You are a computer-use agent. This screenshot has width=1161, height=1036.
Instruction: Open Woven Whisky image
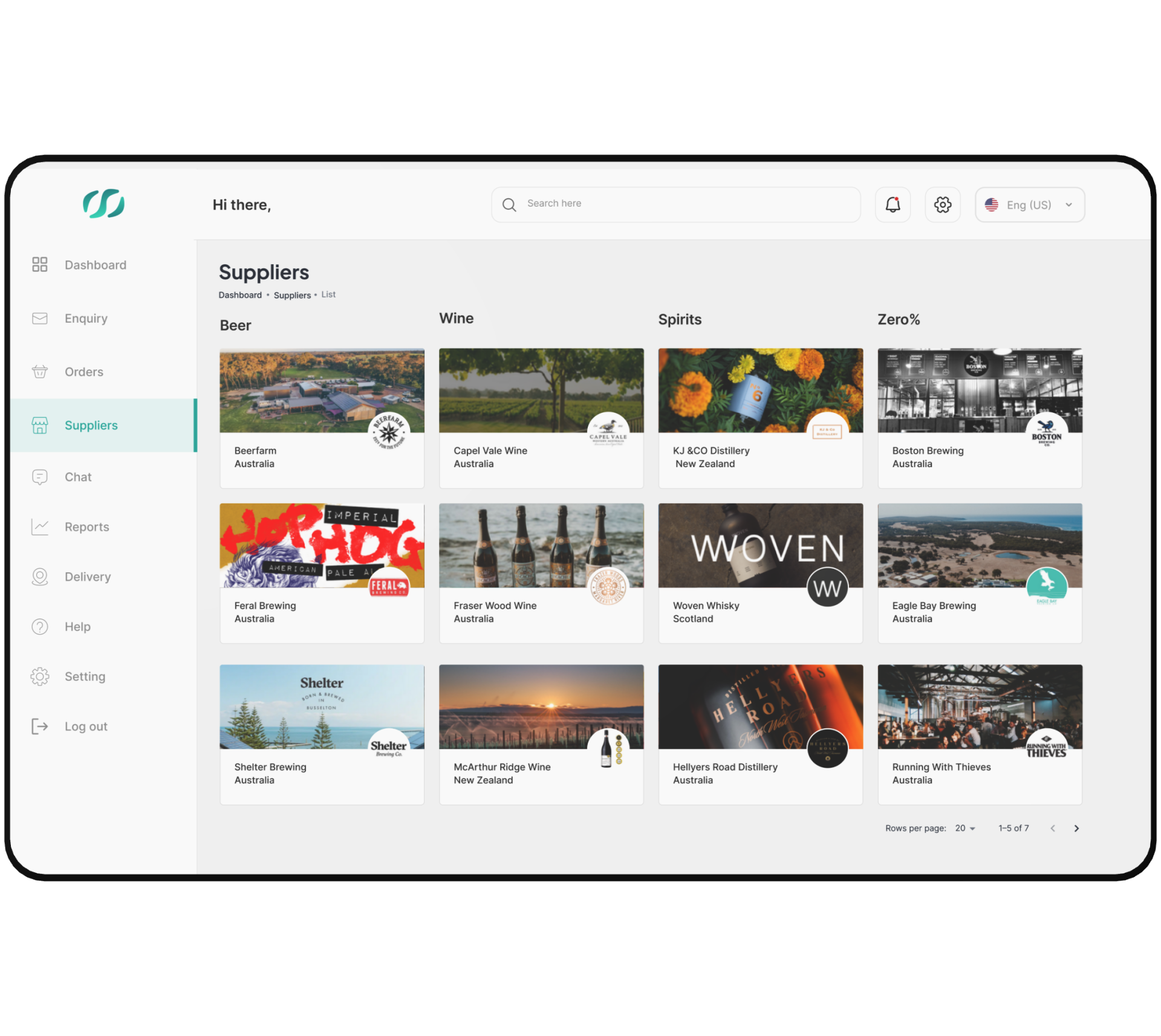coord(760,545)
